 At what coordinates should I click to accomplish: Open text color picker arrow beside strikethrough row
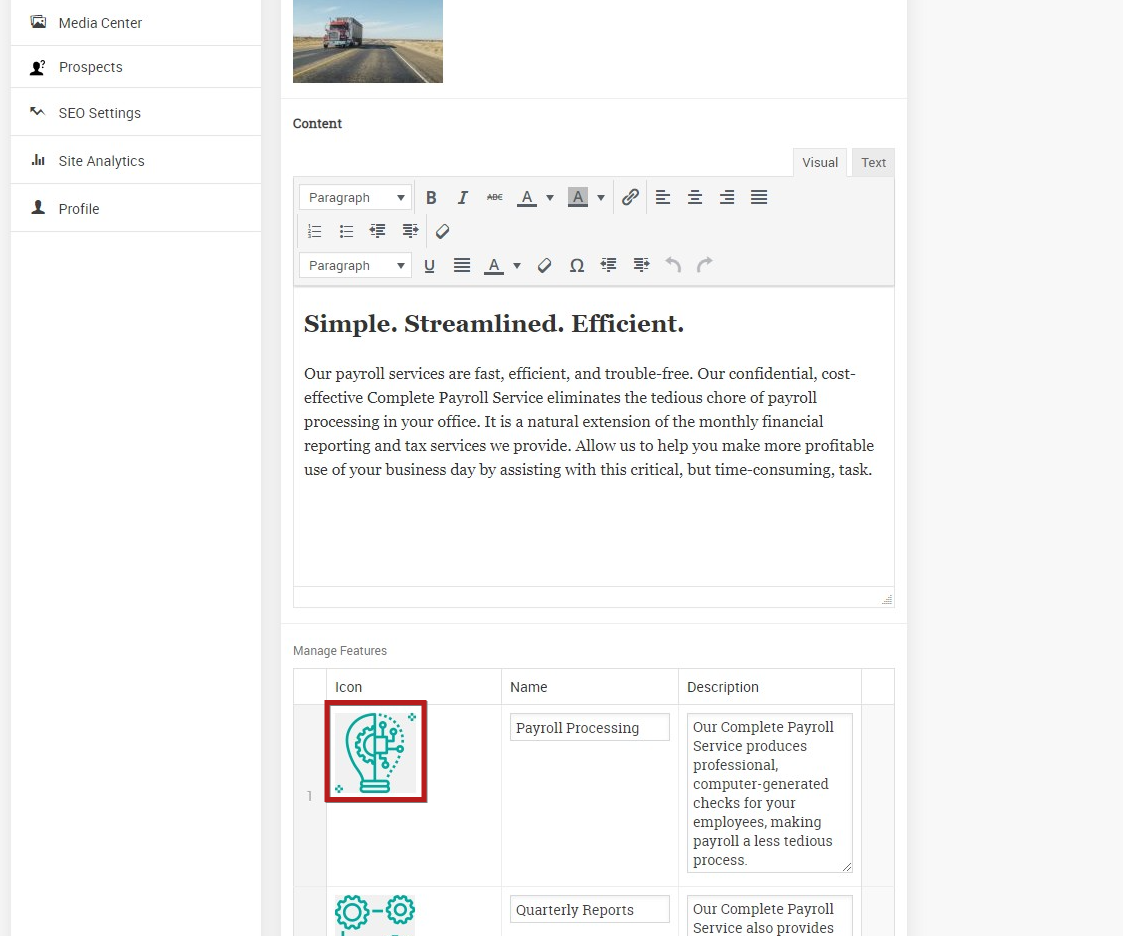(550, 198)
